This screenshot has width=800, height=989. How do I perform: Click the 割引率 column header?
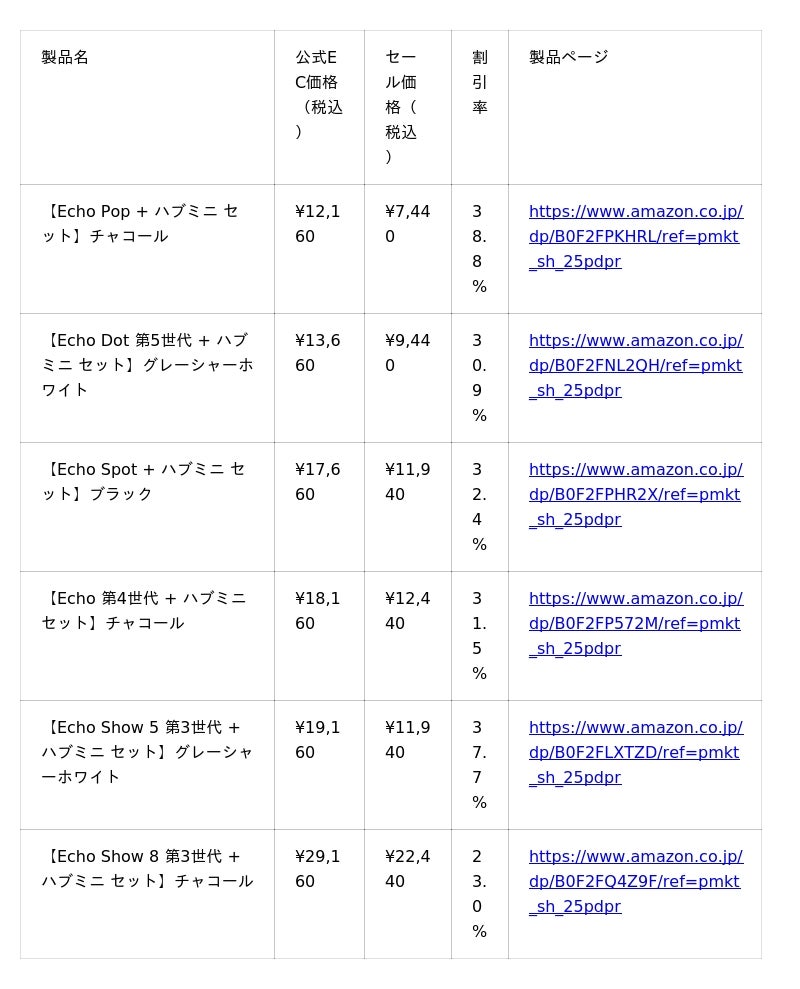click(x=480, y=82)
